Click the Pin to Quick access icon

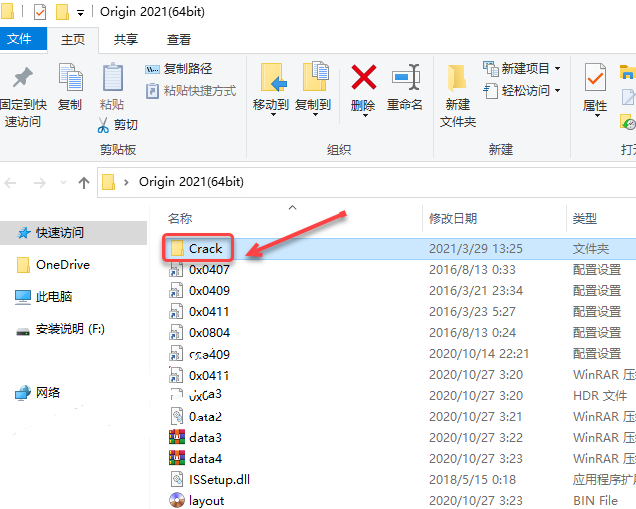[x=23, y=77]
